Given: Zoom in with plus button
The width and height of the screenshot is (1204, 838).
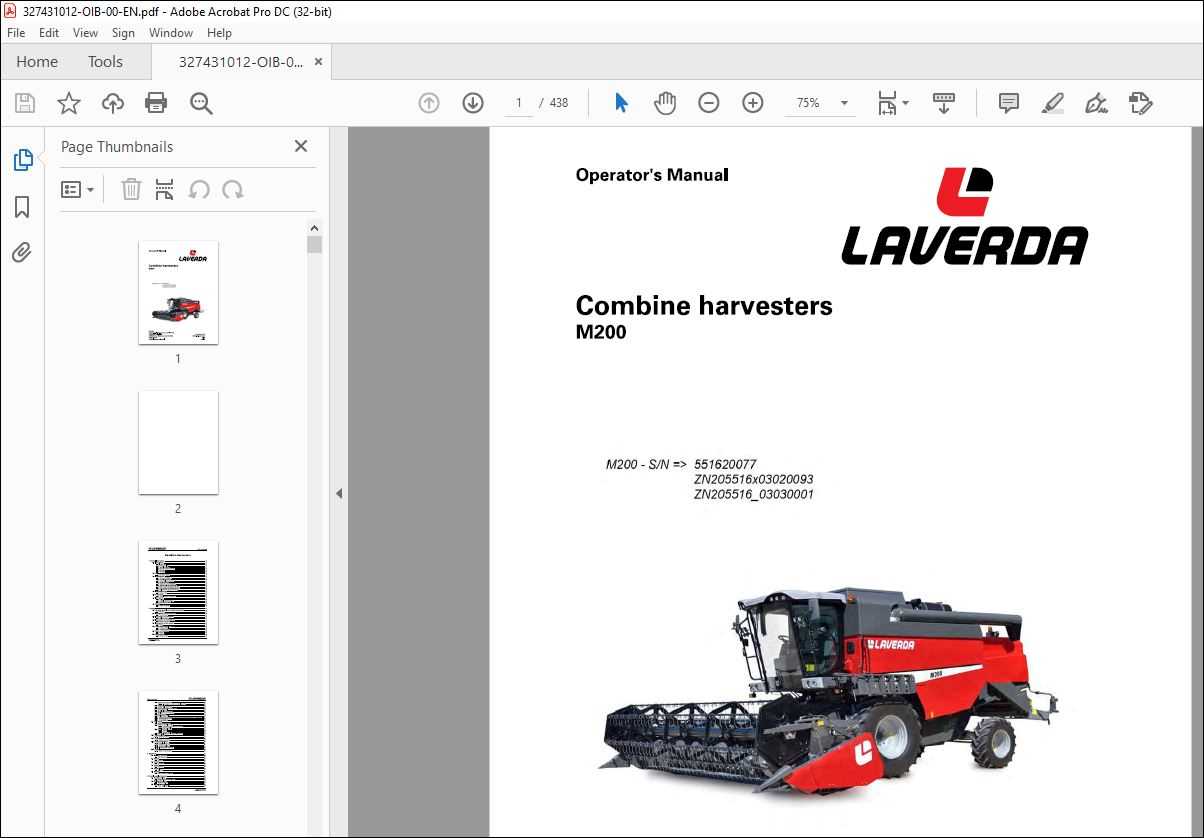Looking at the screenshot, I should pos(753,103).
